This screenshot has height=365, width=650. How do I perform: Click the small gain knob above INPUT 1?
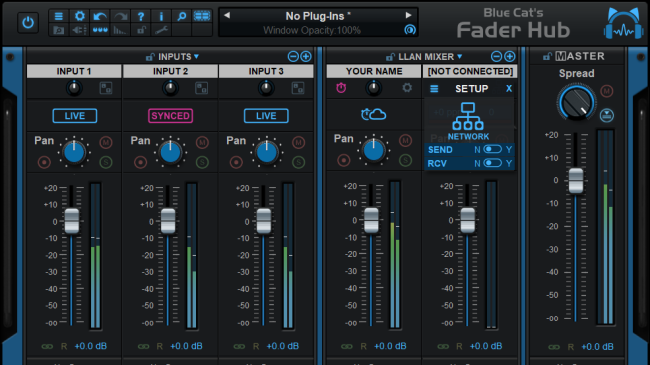click(74, 88)
